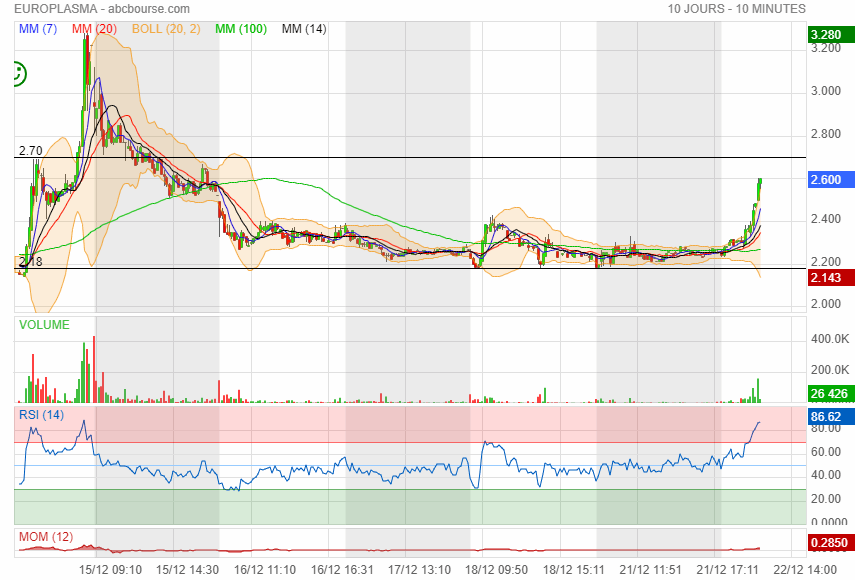Click the MM (7) legend label

(38, 29)
